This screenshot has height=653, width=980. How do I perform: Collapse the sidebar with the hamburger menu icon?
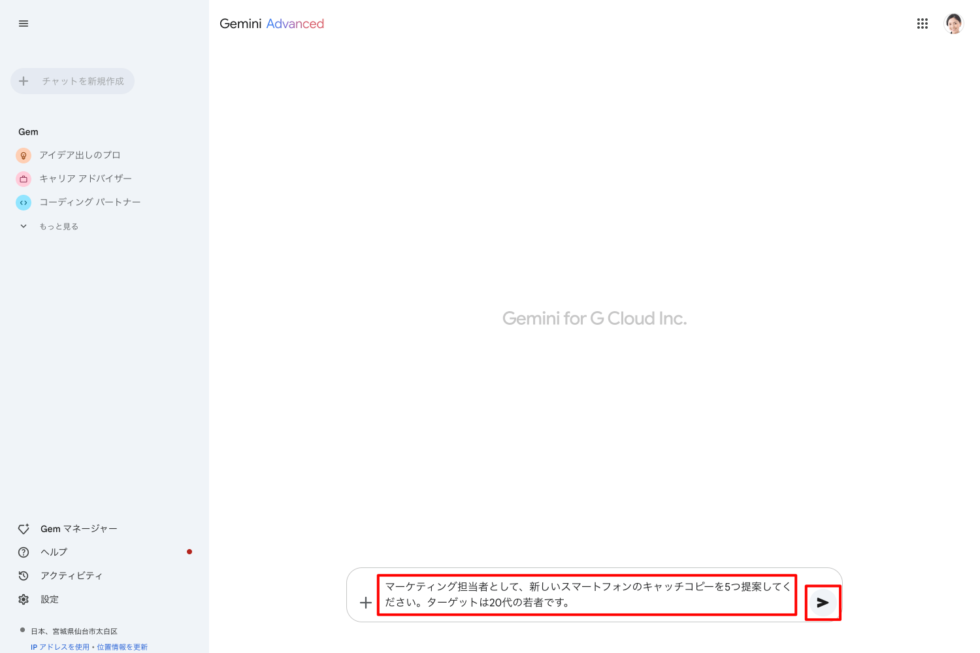tap(24, 24)
